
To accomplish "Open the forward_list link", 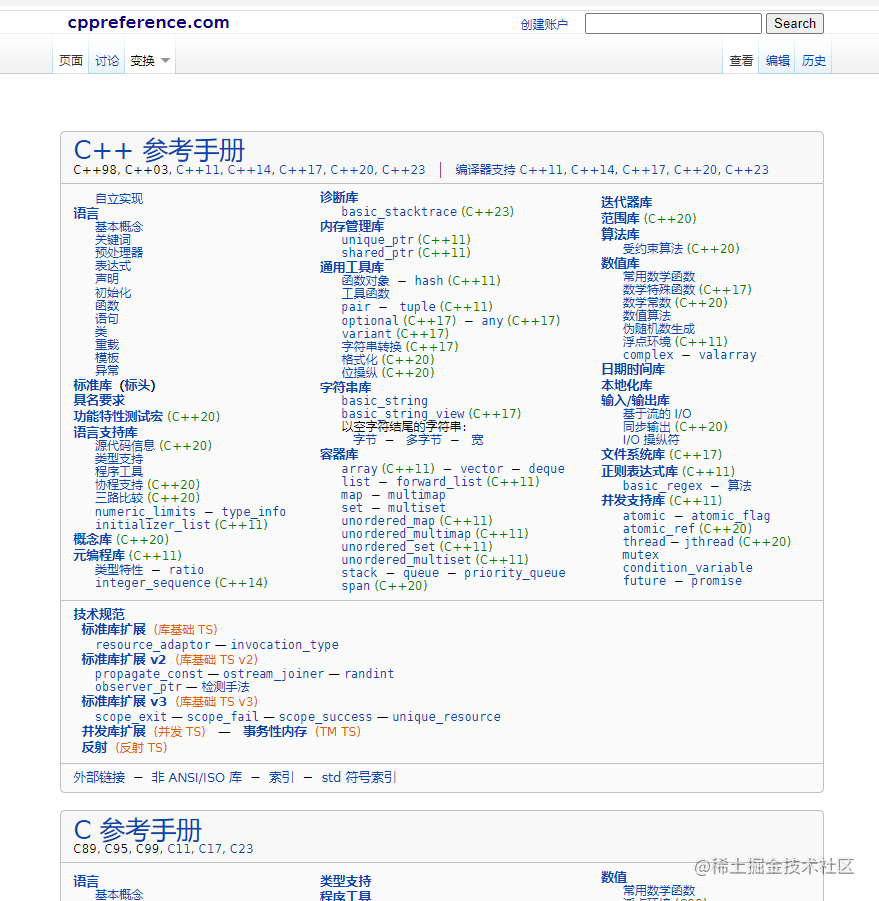I will tap(439, 482).
